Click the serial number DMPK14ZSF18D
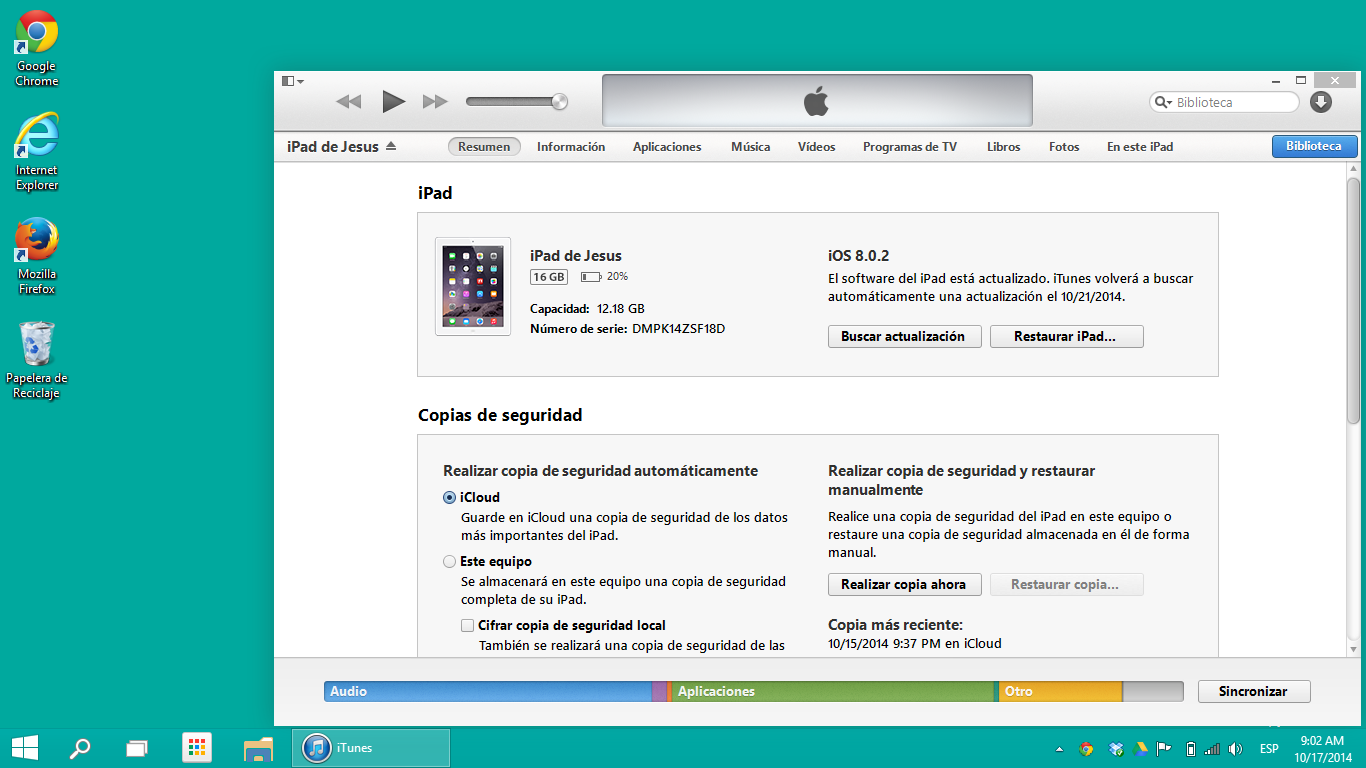This screenshot has width=1366, height=768. pyautogui.click(x=678, y=329)
